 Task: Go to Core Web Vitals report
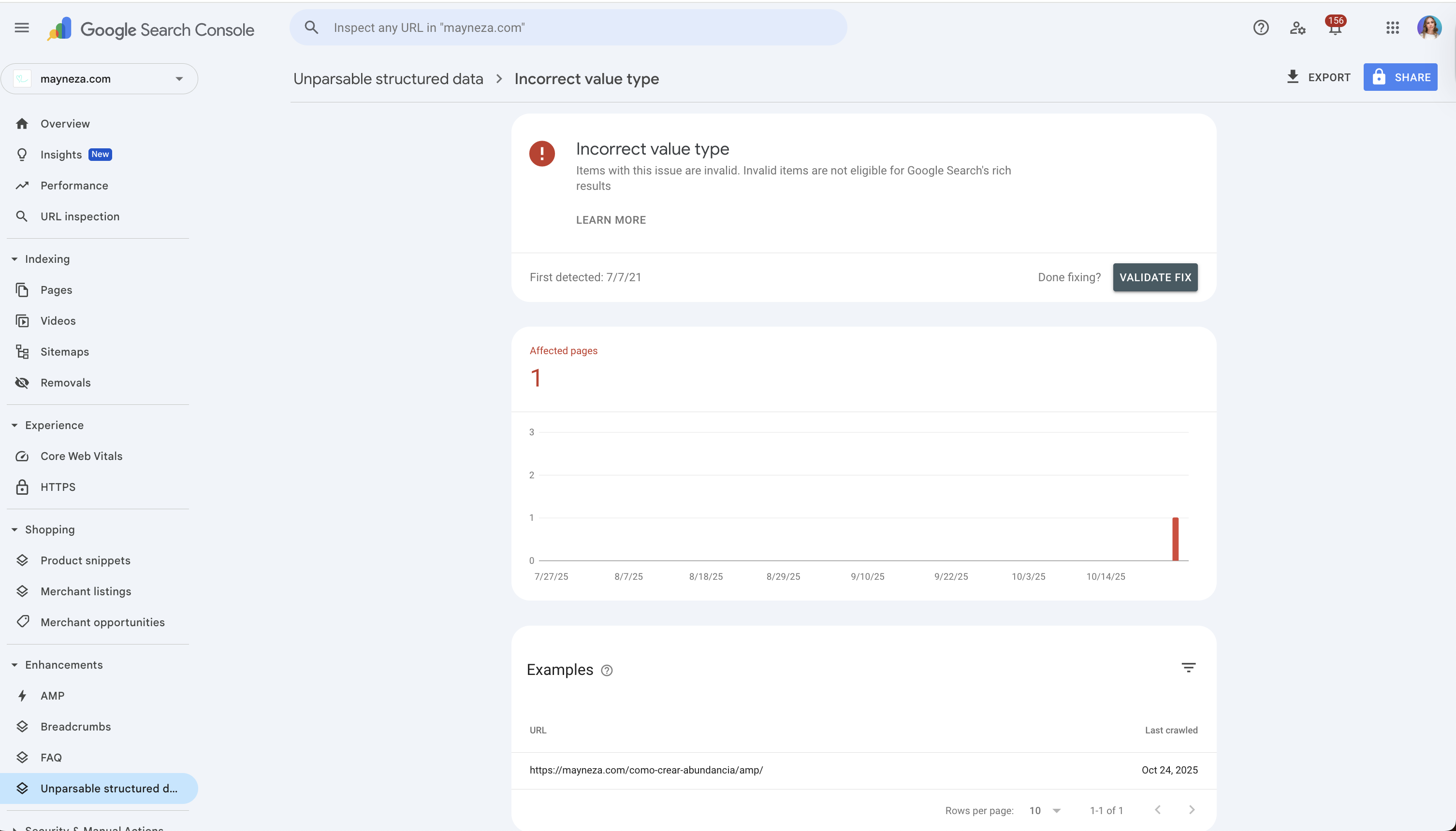coord(81,456)
